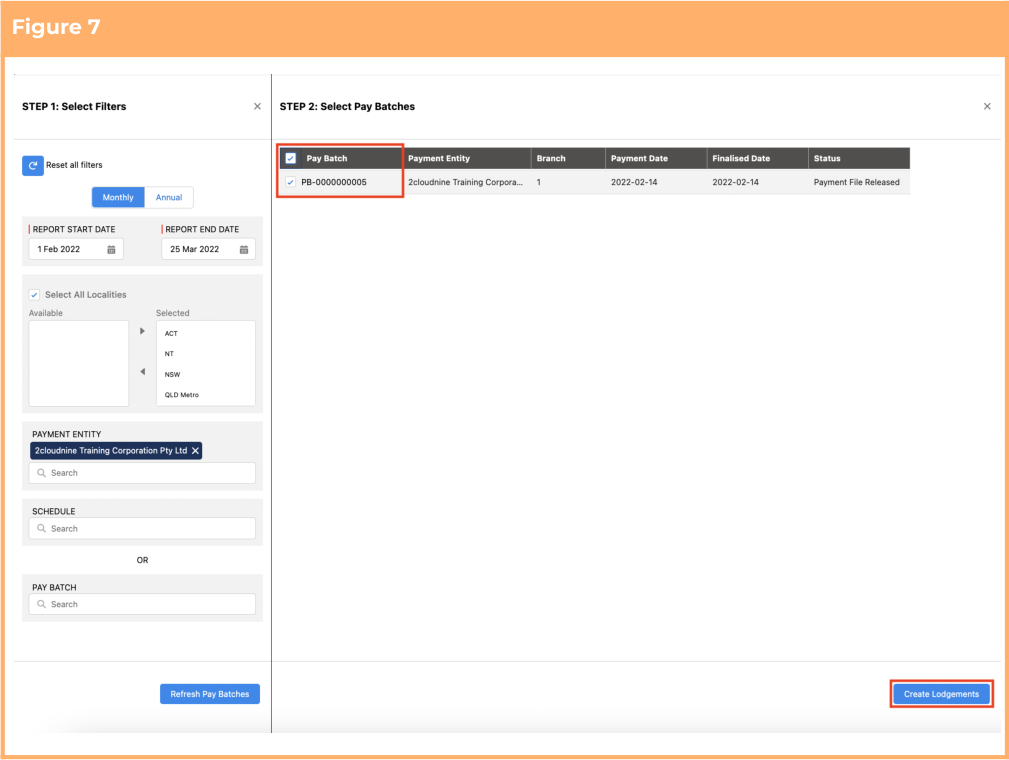Toggle the Select All Localities checkbox
Screen dimensions: 1009x760
(x=34, y=295)
